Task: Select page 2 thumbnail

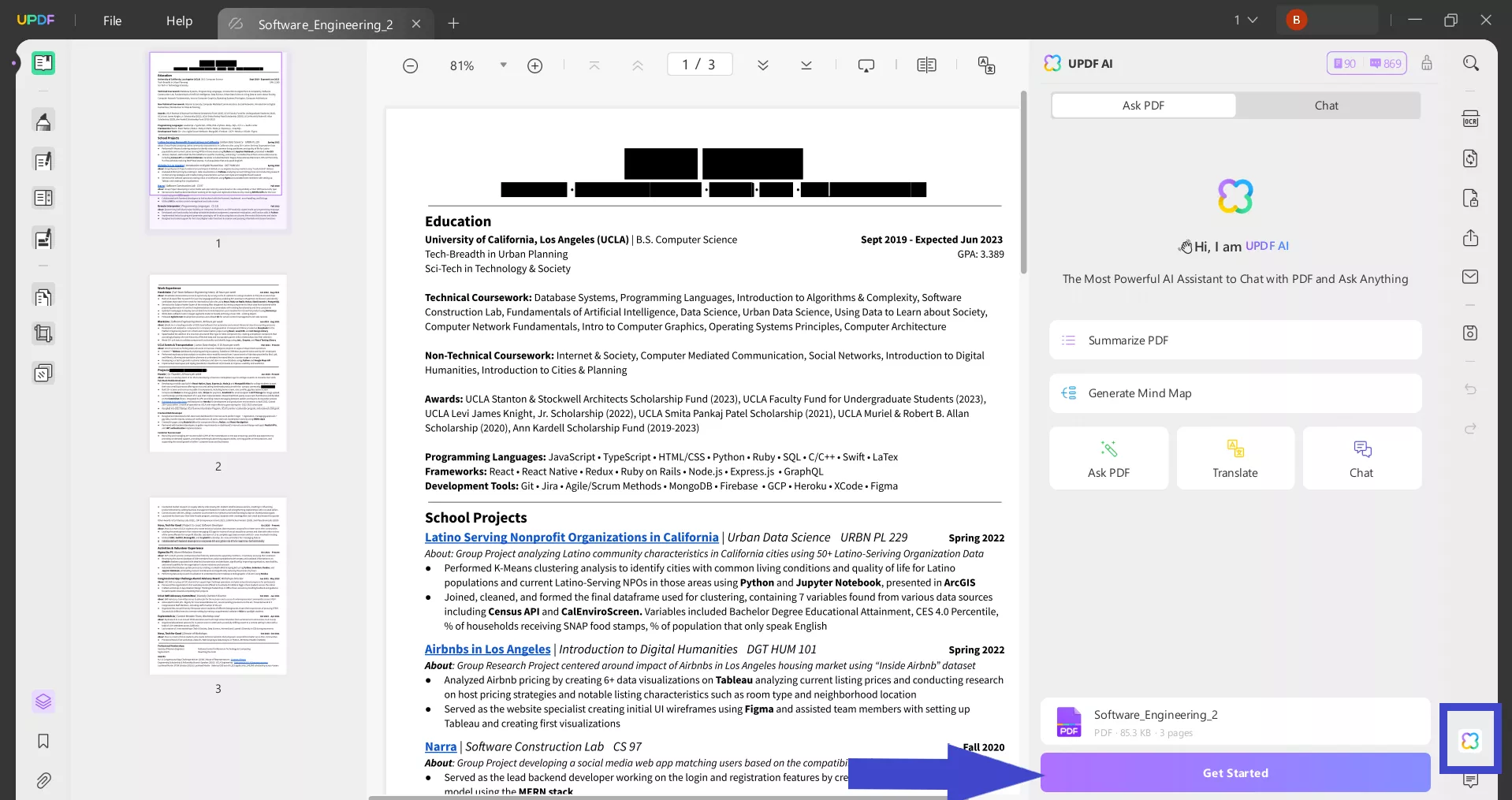Action: pyautogui.click(x=218, y=364)
